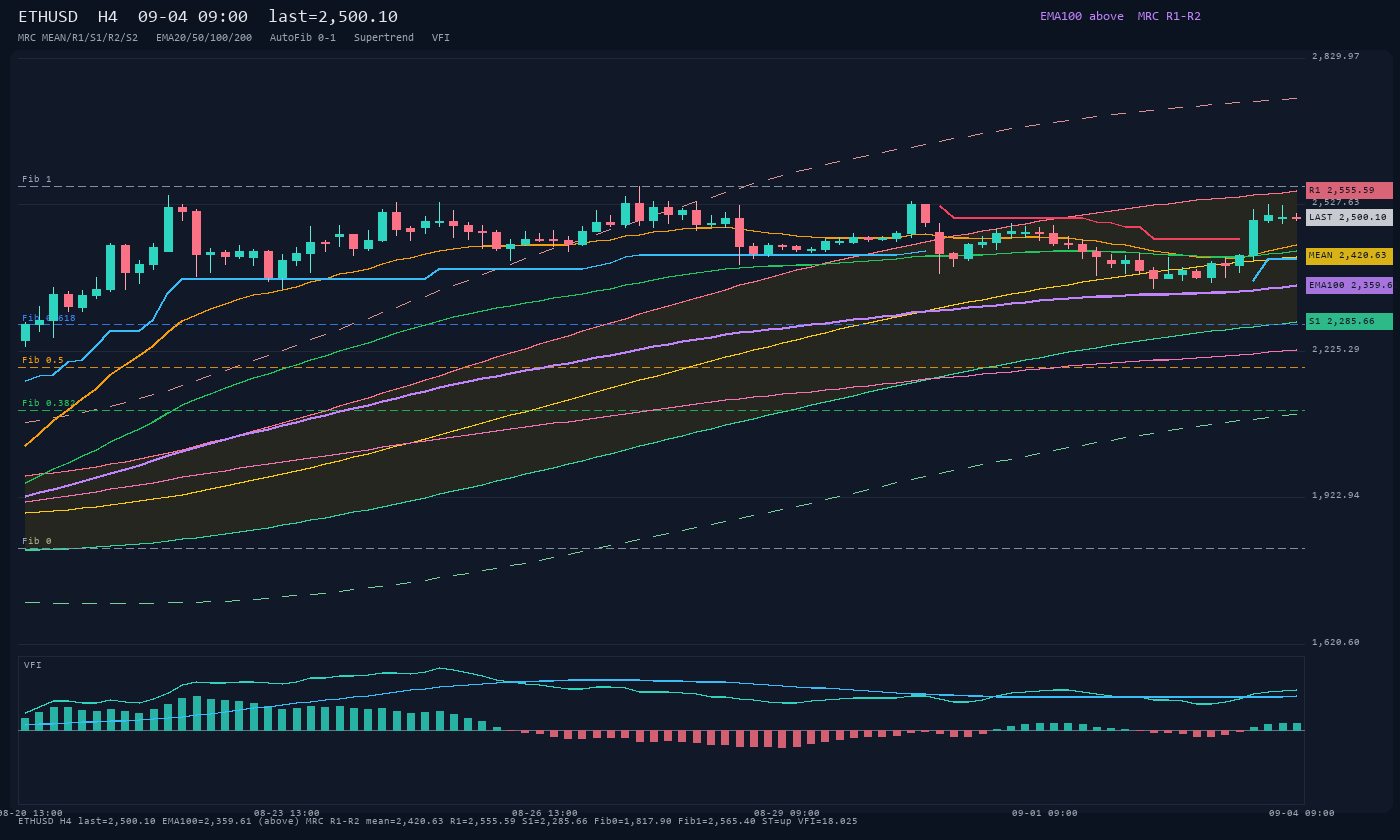The width and height of the screenshot is (1400, 840).
Task: Click the VFI panel title label
Action: tap(33, 665)
